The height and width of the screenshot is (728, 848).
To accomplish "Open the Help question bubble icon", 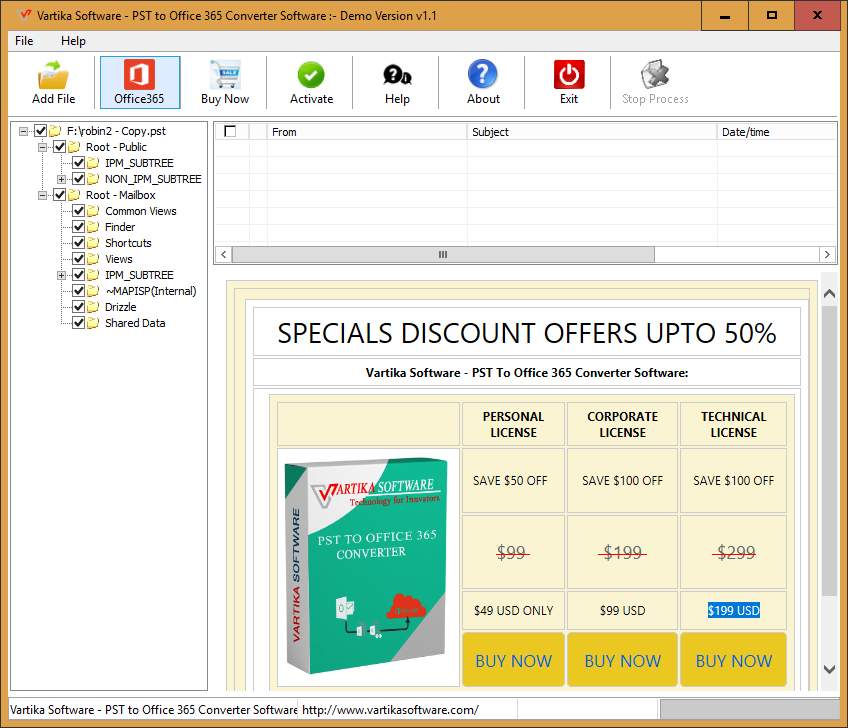I will click(x=398, y=75).
